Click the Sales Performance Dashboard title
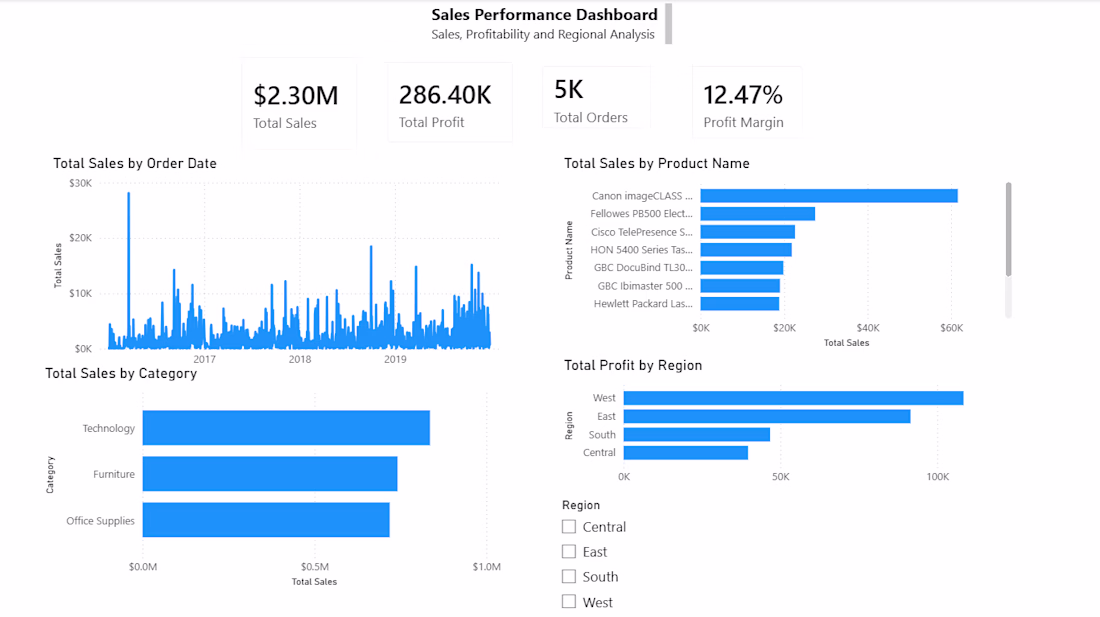The image size is (1100, 617). pos(544,15)
